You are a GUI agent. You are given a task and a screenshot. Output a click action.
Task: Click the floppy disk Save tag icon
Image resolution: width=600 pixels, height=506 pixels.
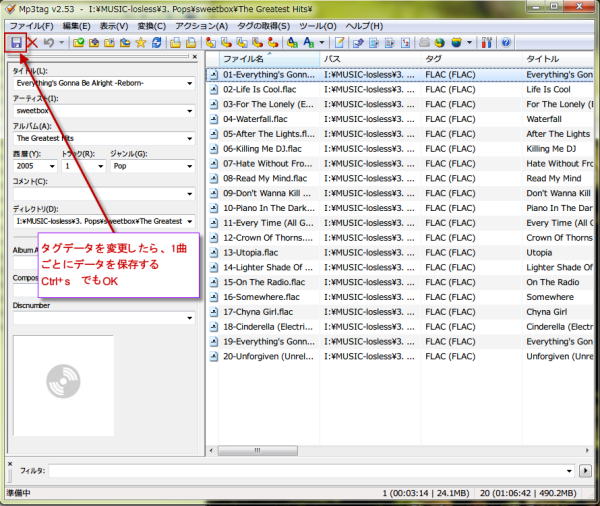(17, 43)
